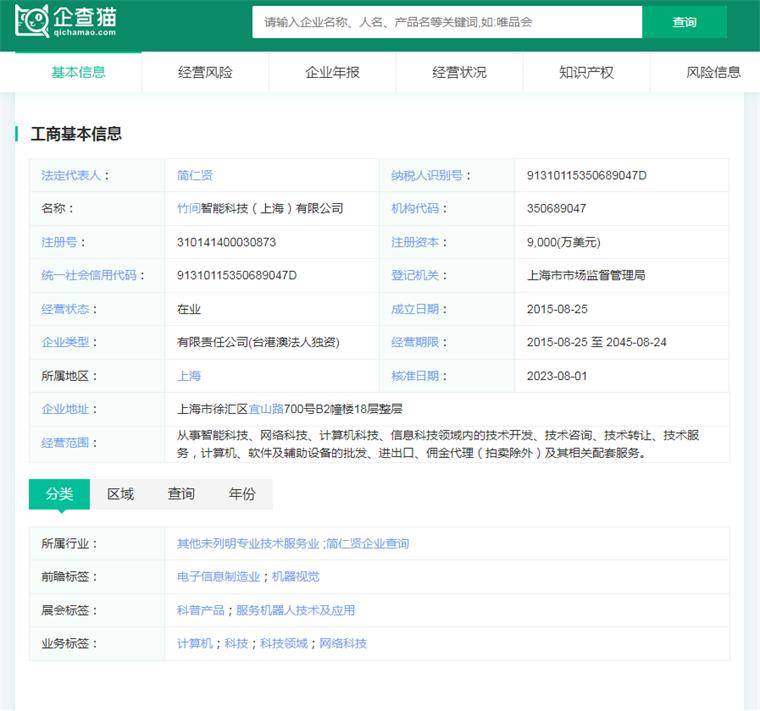Select 上海市市场监督管理局 text

(586, 275)
